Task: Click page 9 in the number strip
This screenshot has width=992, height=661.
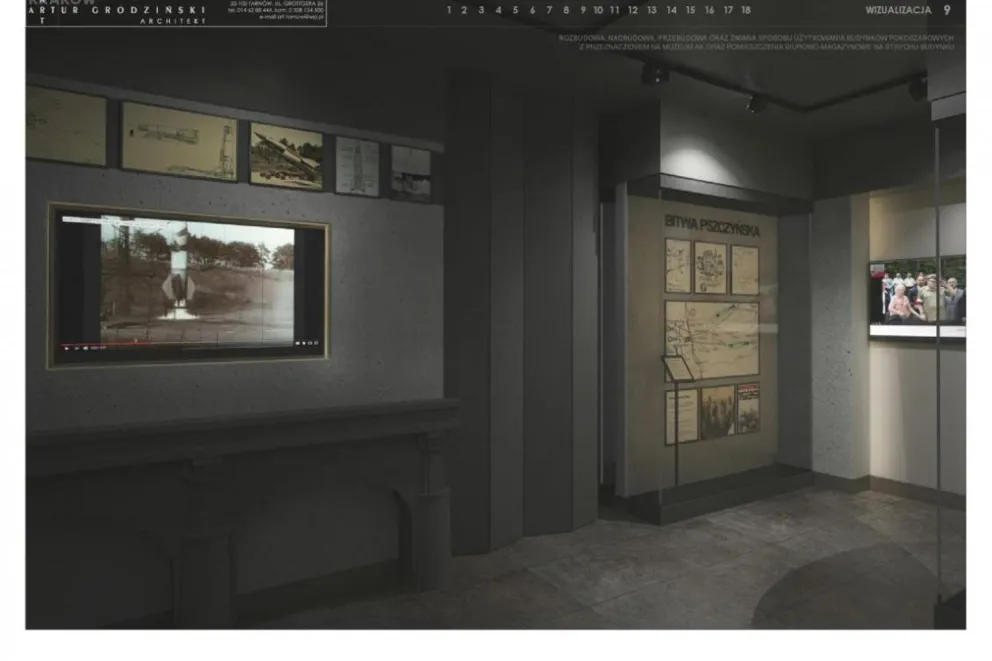Action: pyautogui.click(x=583, y=10)
